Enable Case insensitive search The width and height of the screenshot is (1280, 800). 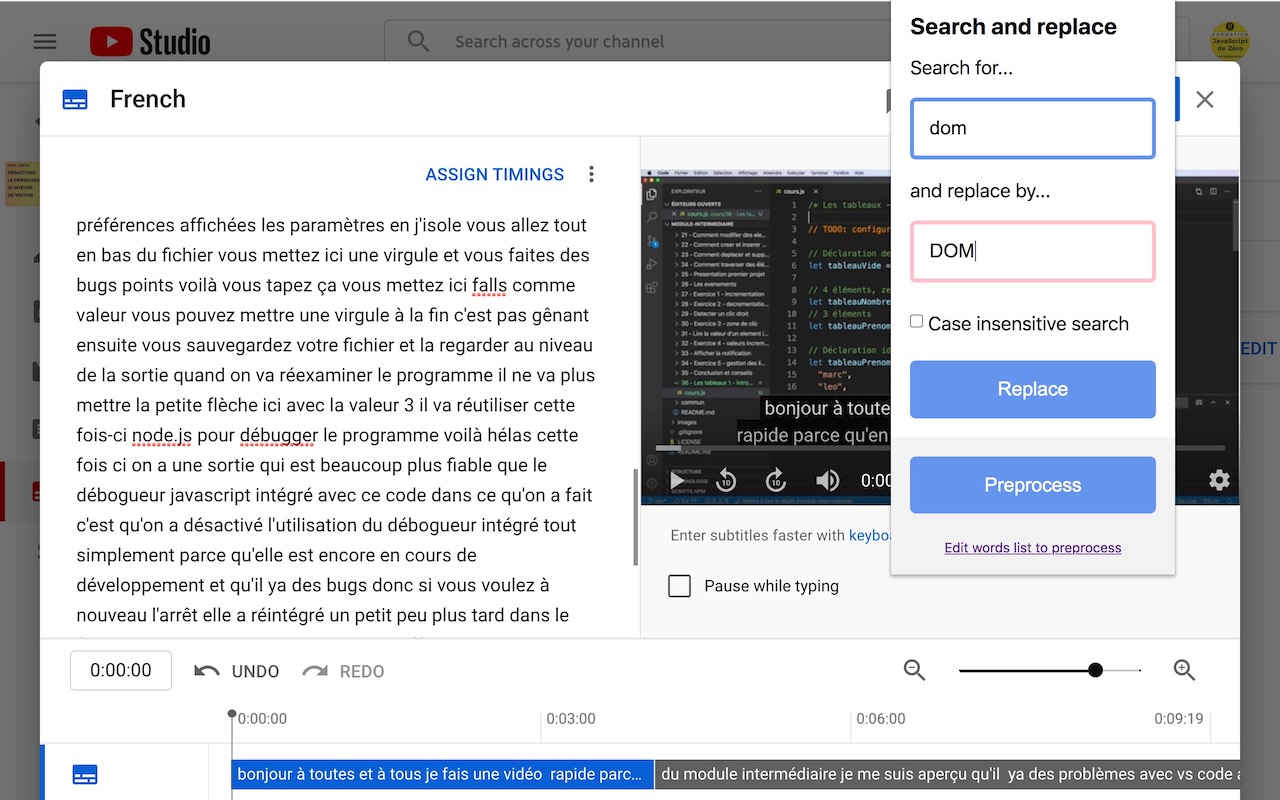[x=916, y=322]
